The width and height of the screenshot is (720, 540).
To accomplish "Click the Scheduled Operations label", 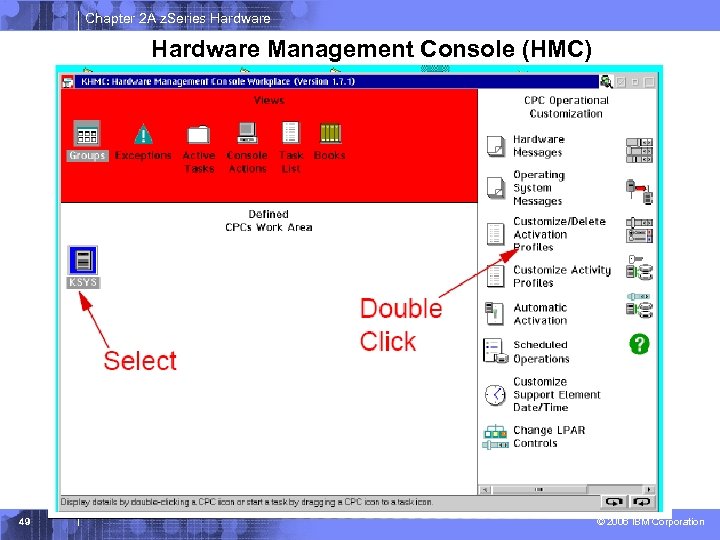I will [541, 352].
